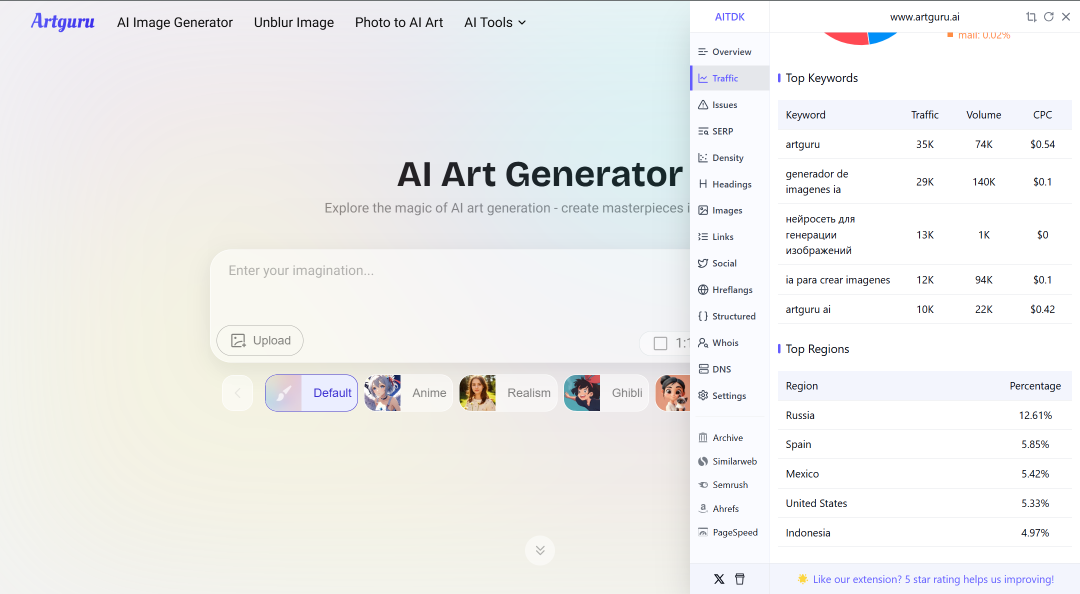The image size is (1080, 594).
Task: Open AI Image Generator nav link
Action: (x=175, y=23)
